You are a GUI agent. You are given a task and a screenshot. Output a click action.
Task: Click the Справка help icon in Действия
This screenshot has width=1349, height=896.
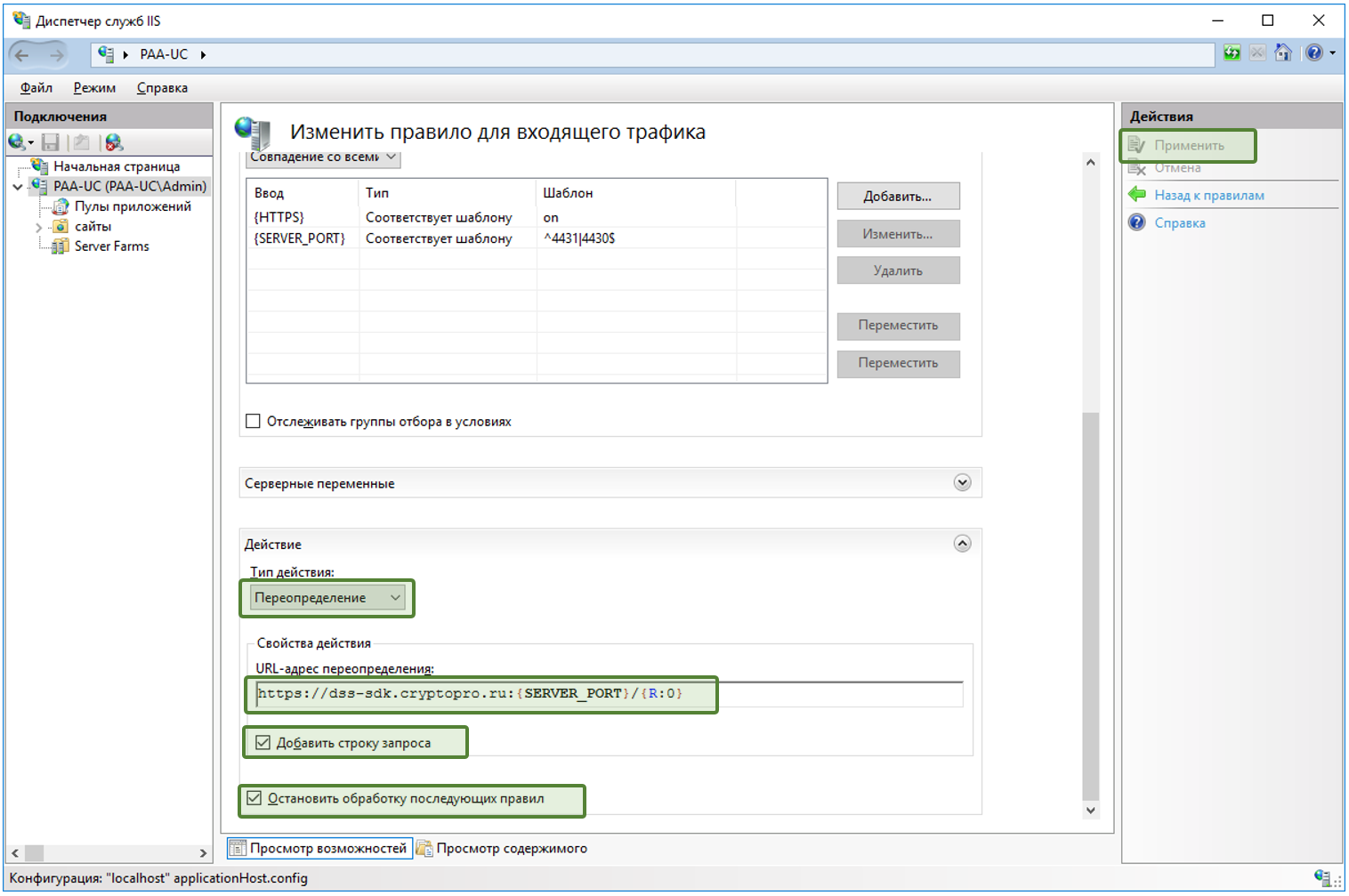click(x=1137, y=222)
